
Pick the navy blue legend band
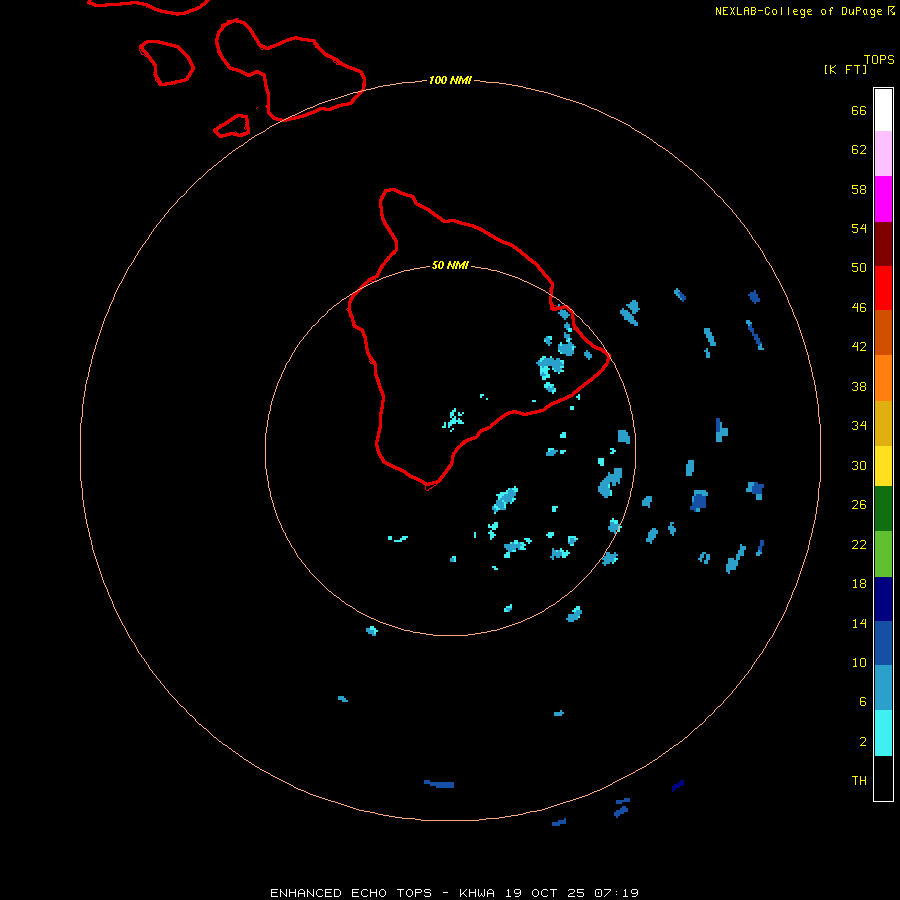[883, 599]
